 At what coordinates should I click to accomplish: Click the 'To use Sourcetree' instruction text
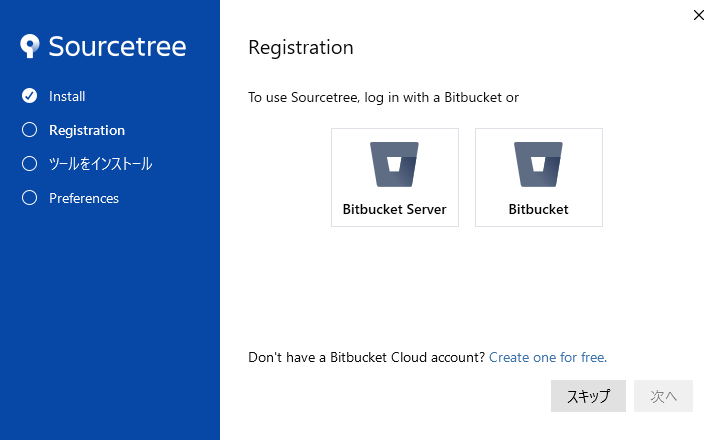click(x=383, y=97)
